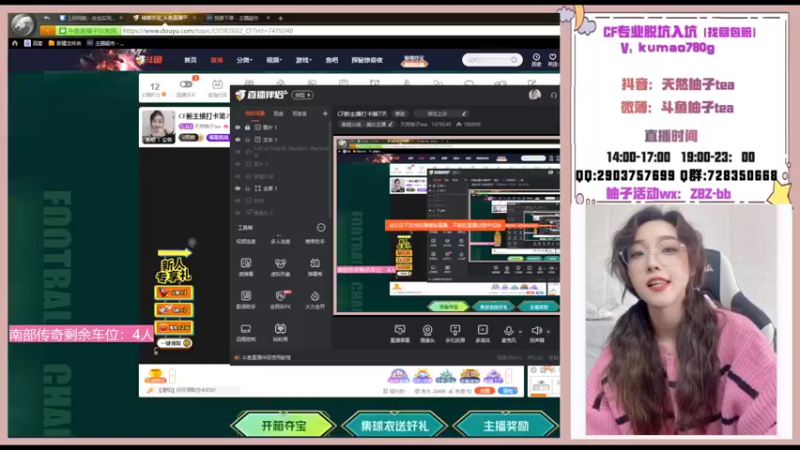
Task: Claim all with the 一键领取 button
Action: pyautogui.click(x=174, y=343)
